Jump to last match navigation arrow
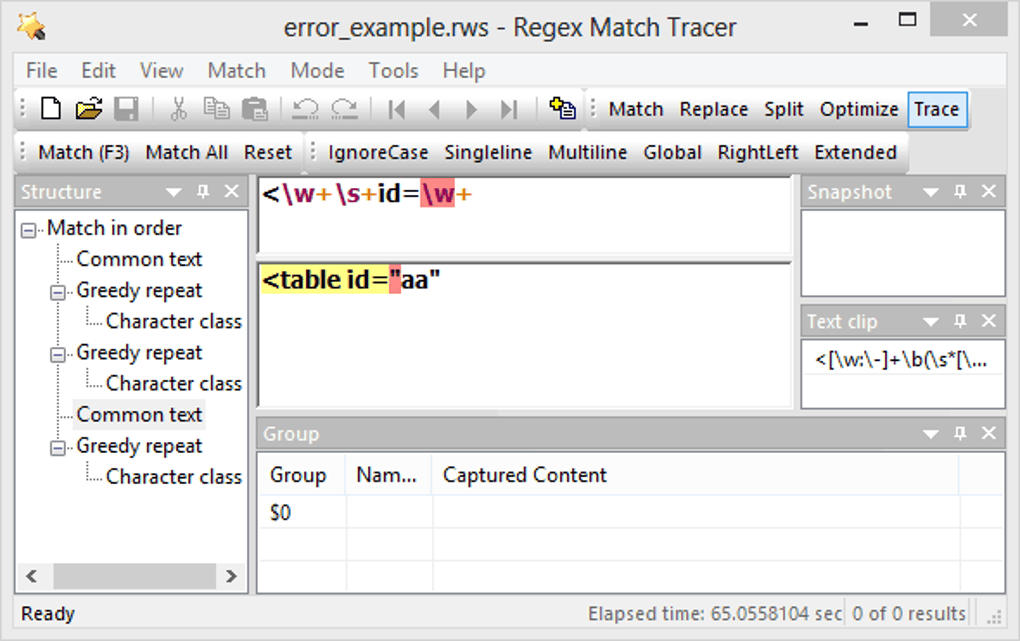The height and width of the screenshot is (641, 1020). click(510, 109)
